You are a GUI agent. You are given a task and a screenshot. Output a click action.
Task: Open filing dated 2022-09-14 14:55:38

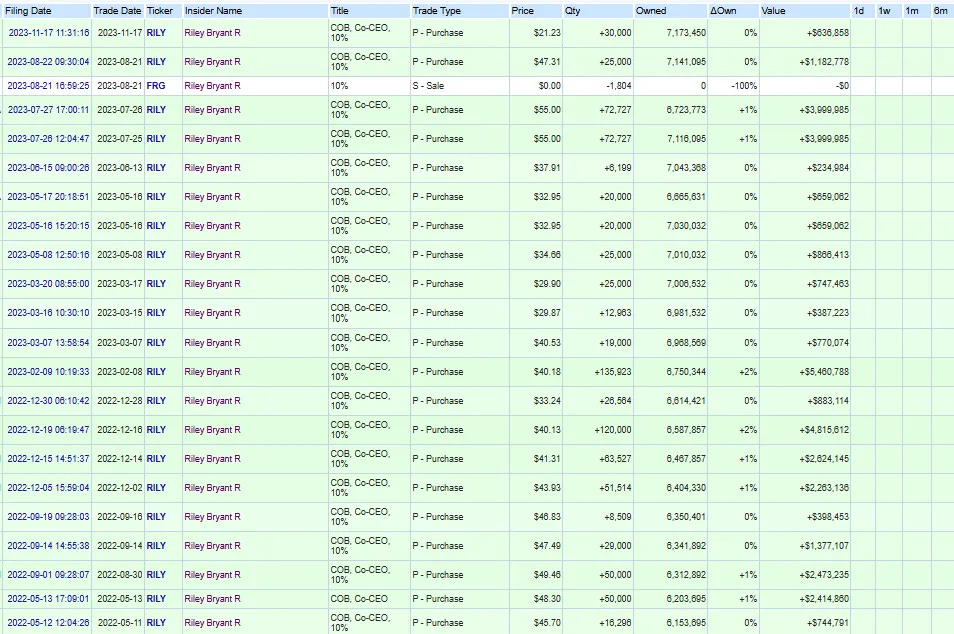49,545
